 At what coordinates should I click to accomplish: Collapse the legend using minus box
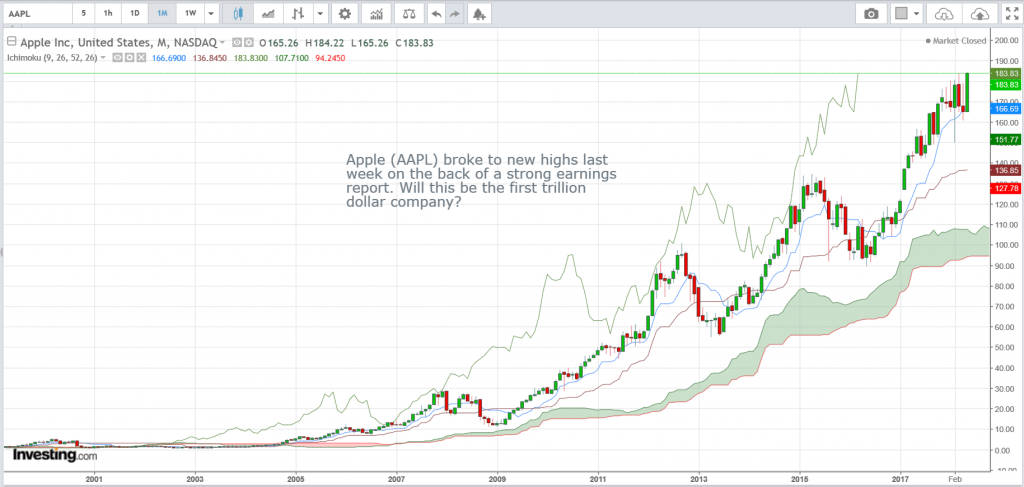tap(10, 42)
